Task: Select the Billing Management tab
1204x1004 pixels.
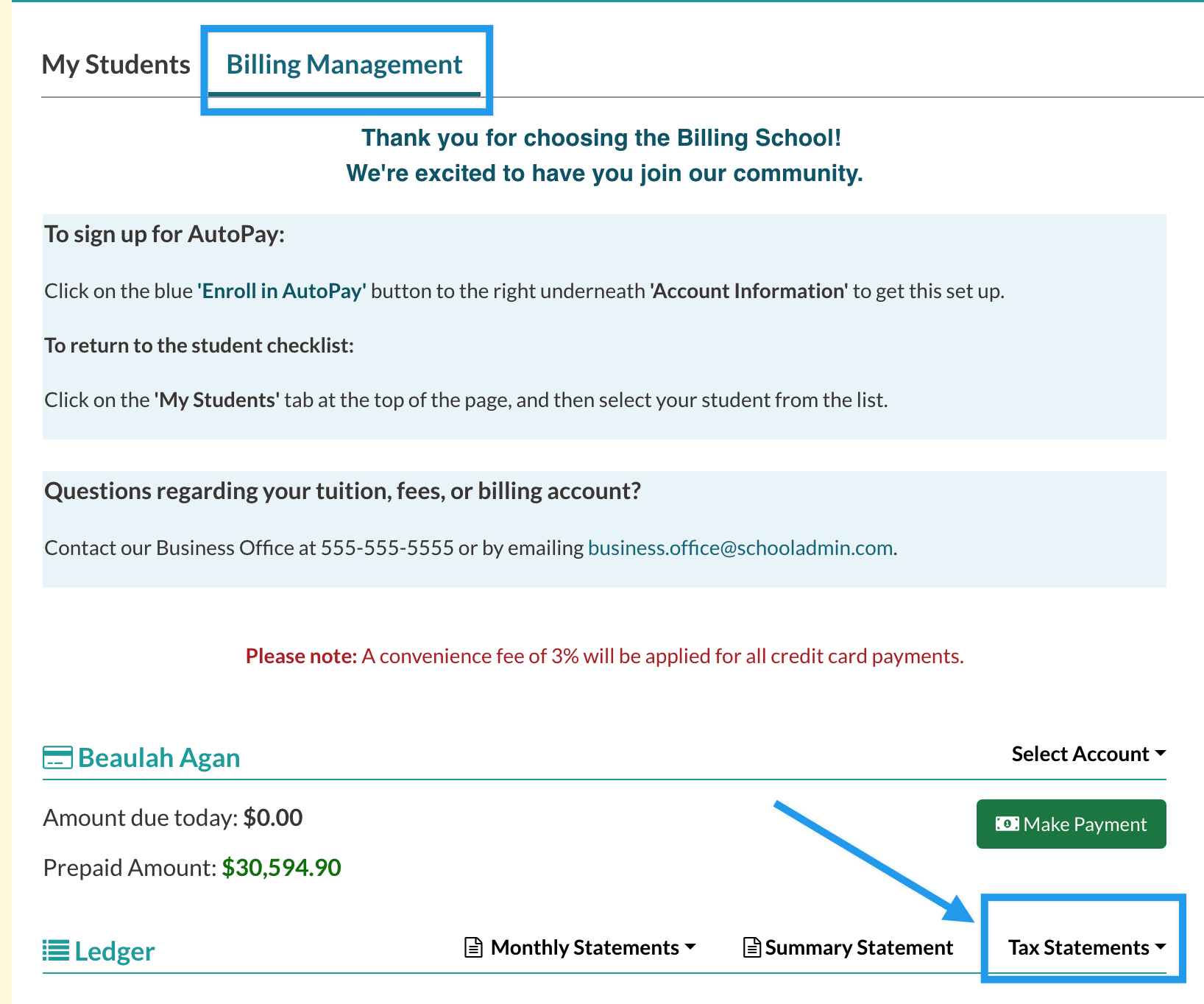Action: click(x=344, y=65)
